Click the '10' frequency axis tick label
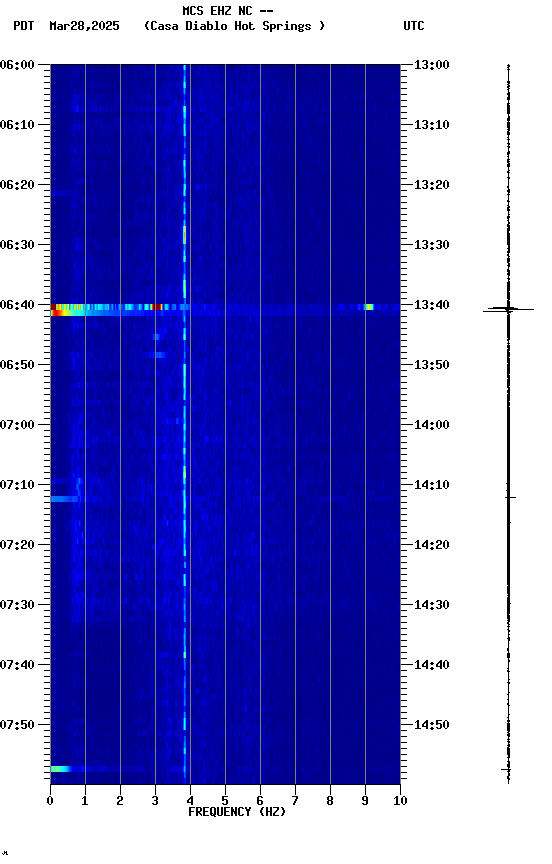 400,801
